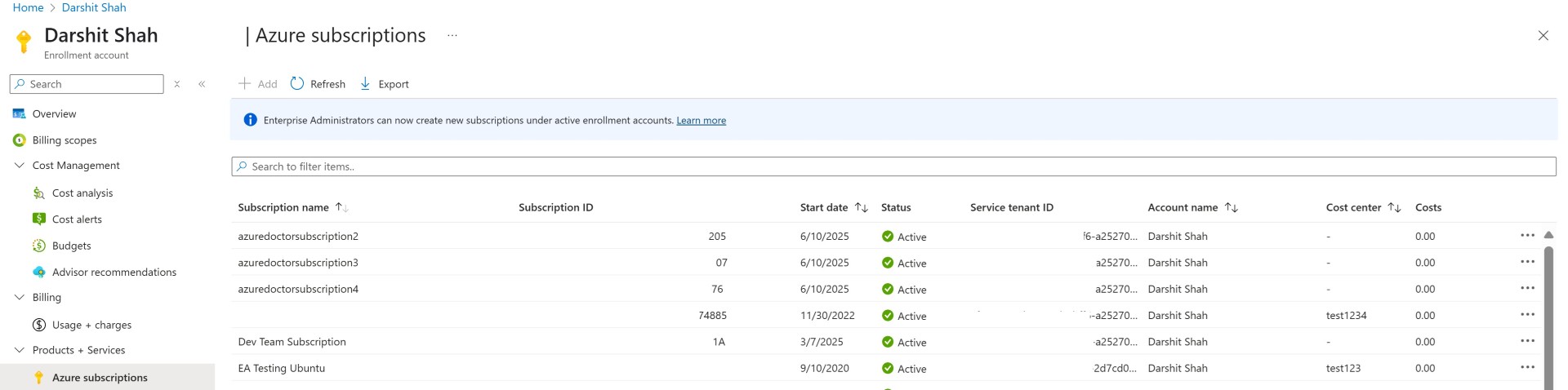1568x390 pixels.
Task: Click the Add toolbar button
Action: 258,84
